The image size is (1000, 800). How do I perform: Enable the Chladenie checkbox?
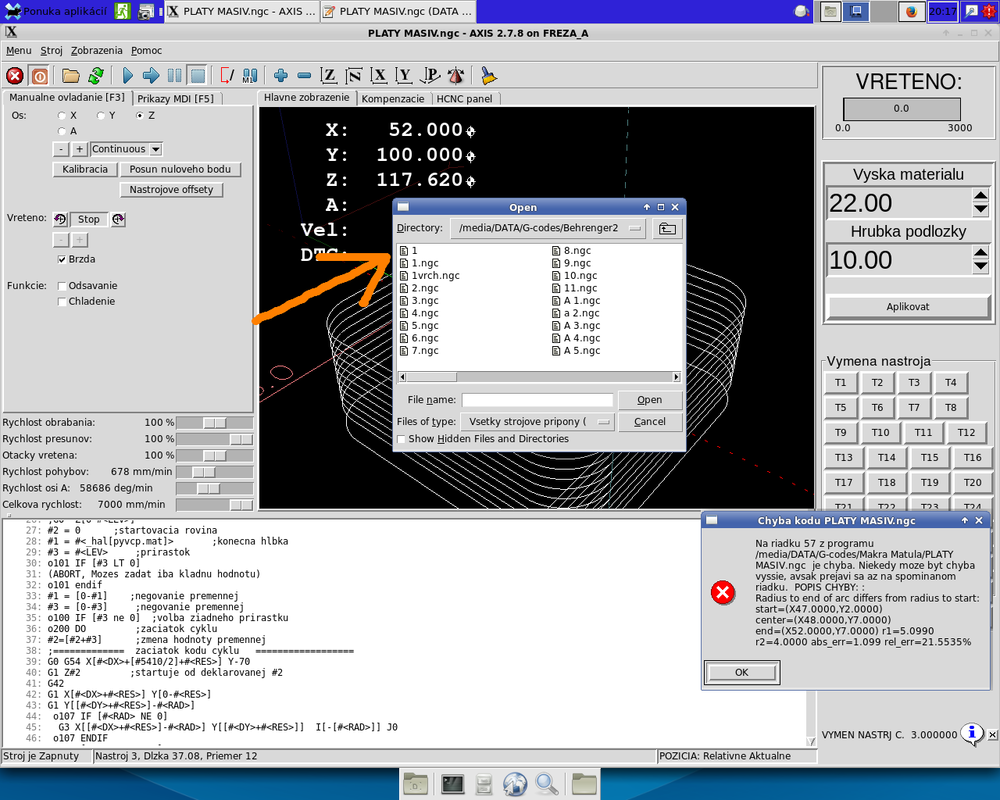(61, 301)
